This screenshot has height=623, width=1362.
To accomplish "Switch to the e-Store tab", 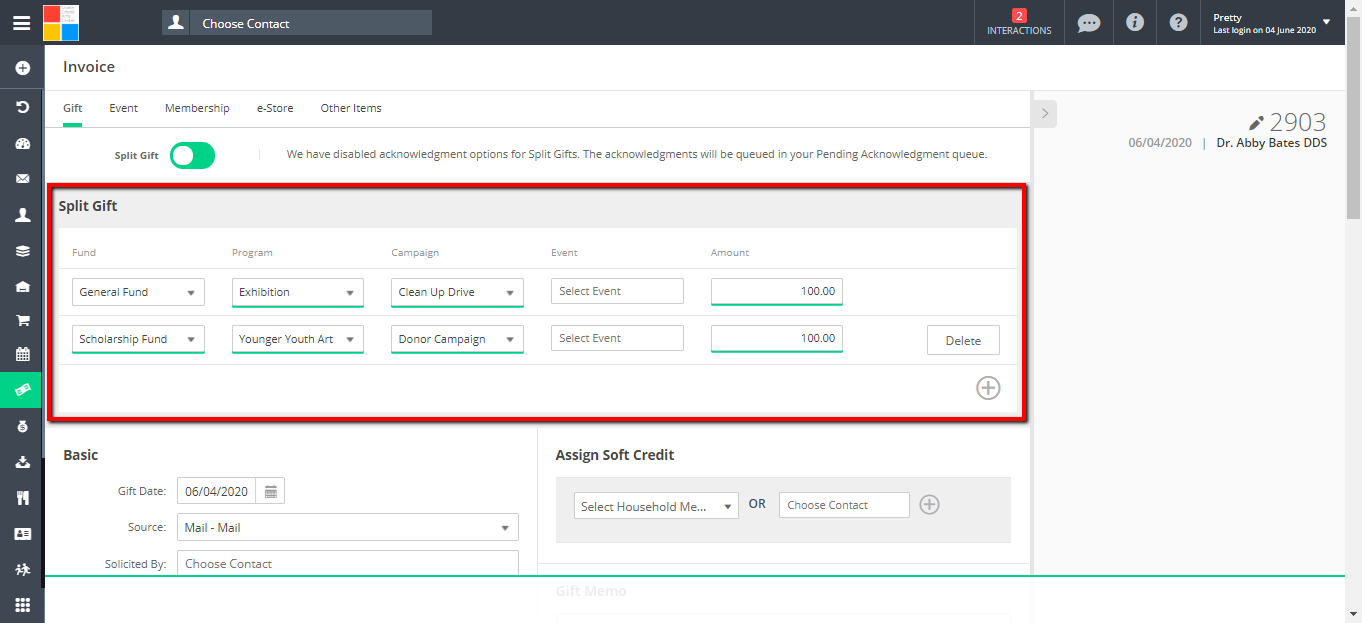I will [275, 108].
